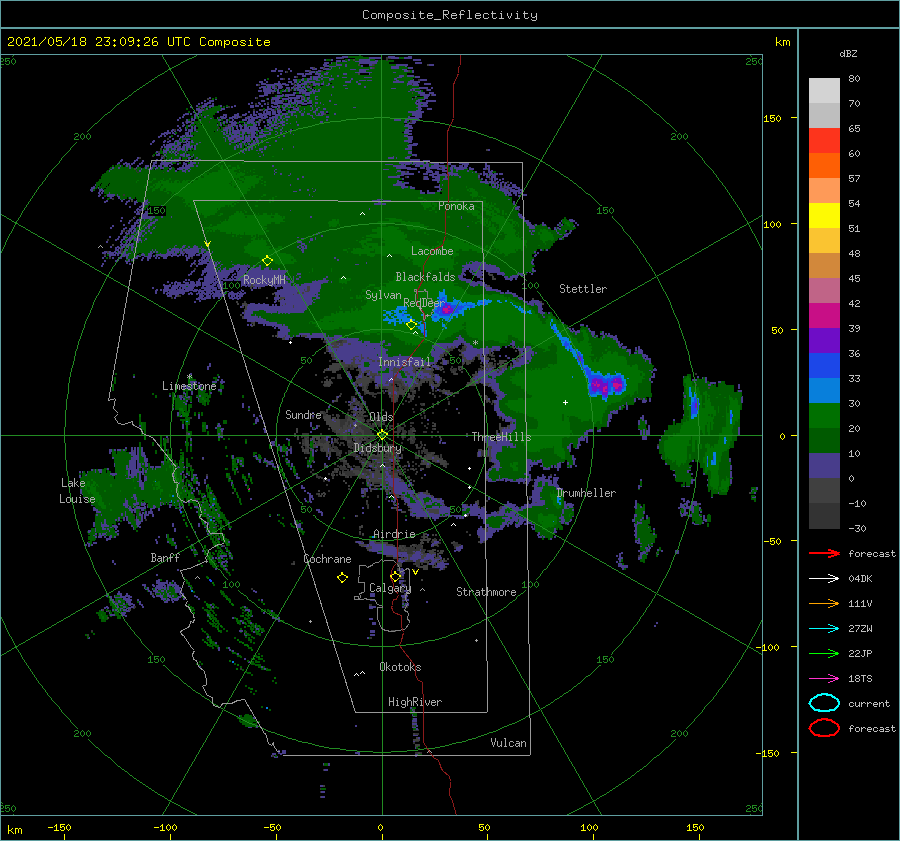Click the dBZ legend heading
Screen dimensions: 900x841
(x=848, y=54)
